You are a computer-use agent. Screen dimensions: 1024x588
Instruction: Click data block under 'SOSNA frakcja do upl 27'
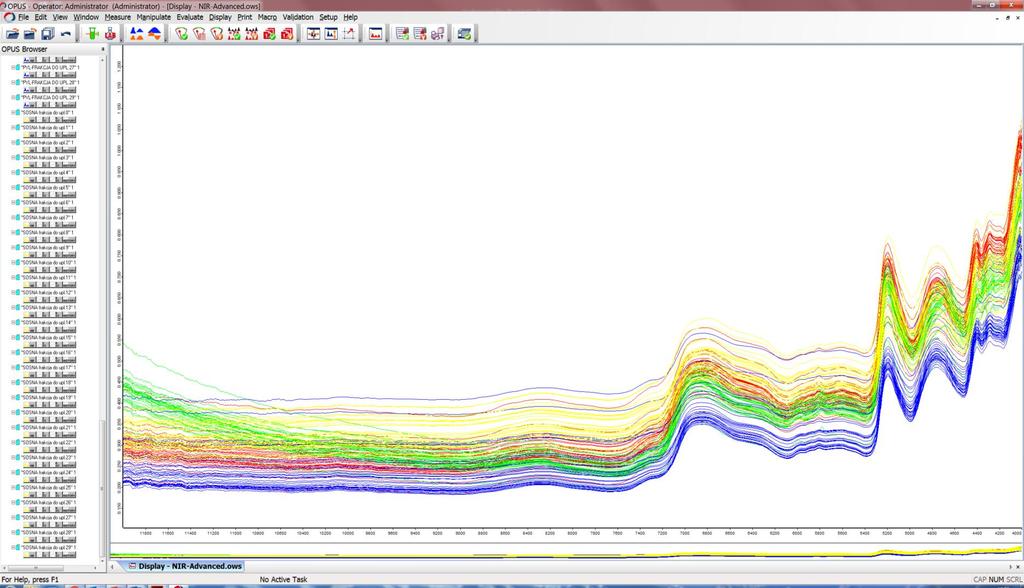pyautogui.click(x=50, y=525)
